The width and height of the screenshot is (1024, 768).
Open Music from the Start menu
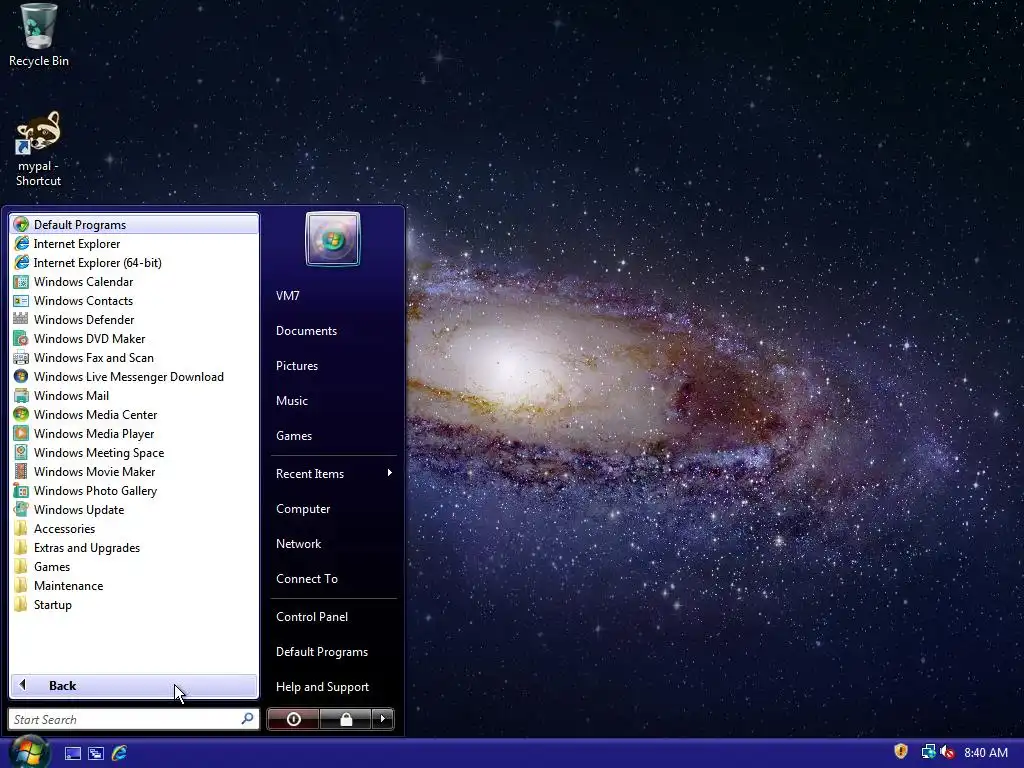pyautogui.click(x=333, y=400)
